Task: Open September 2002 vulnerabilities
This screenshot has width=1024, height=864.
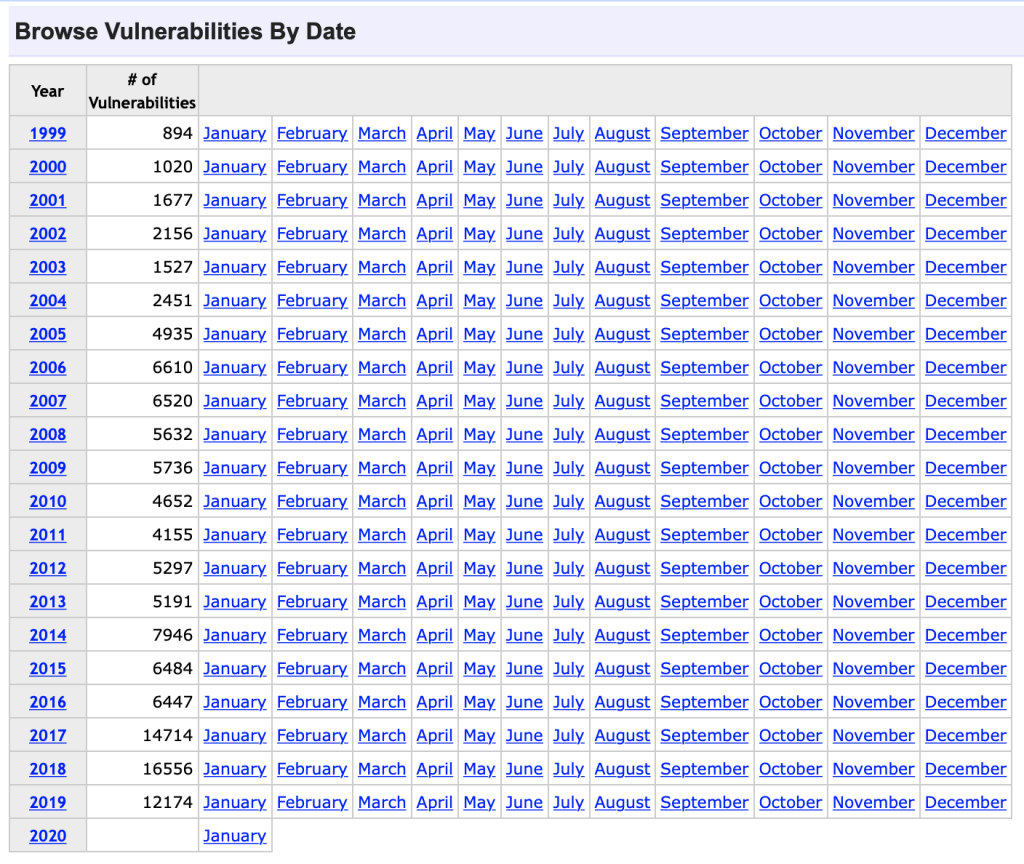Action: click(x=704, y=234)
